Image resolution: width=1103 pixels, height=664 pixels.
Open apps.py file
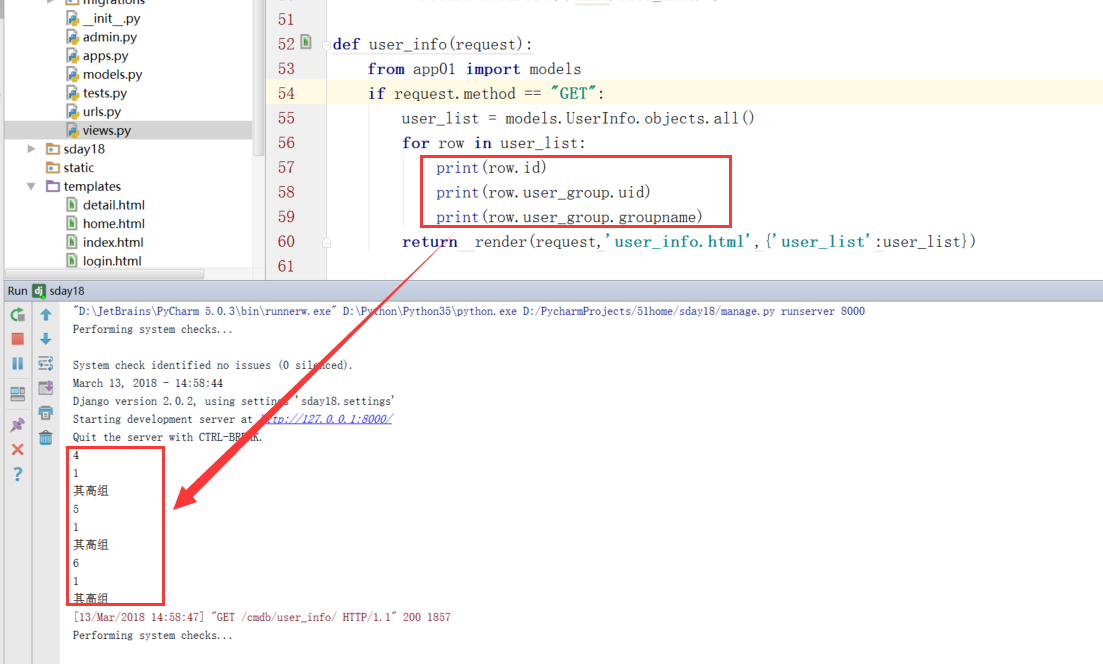click(x=106, y=56)
